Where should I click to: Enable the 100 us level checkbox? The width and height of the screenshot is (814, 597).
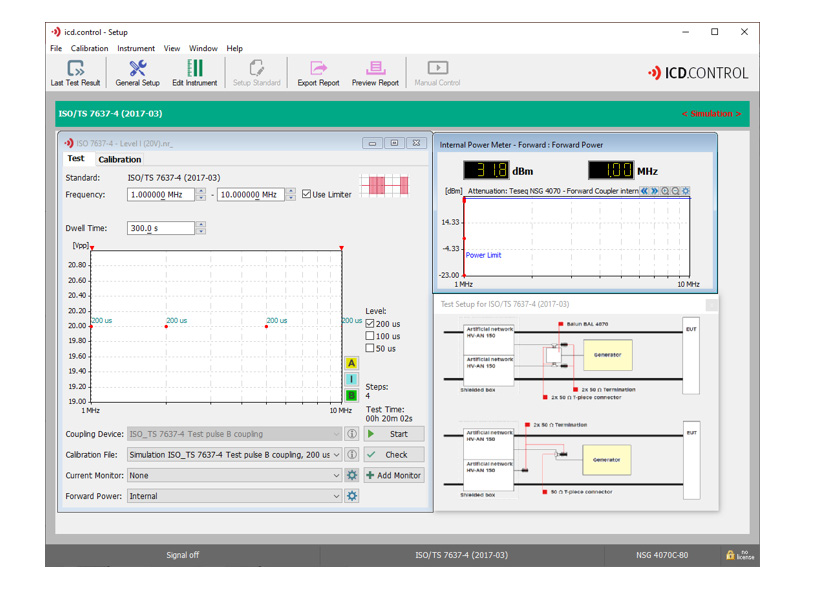[370, 336]
